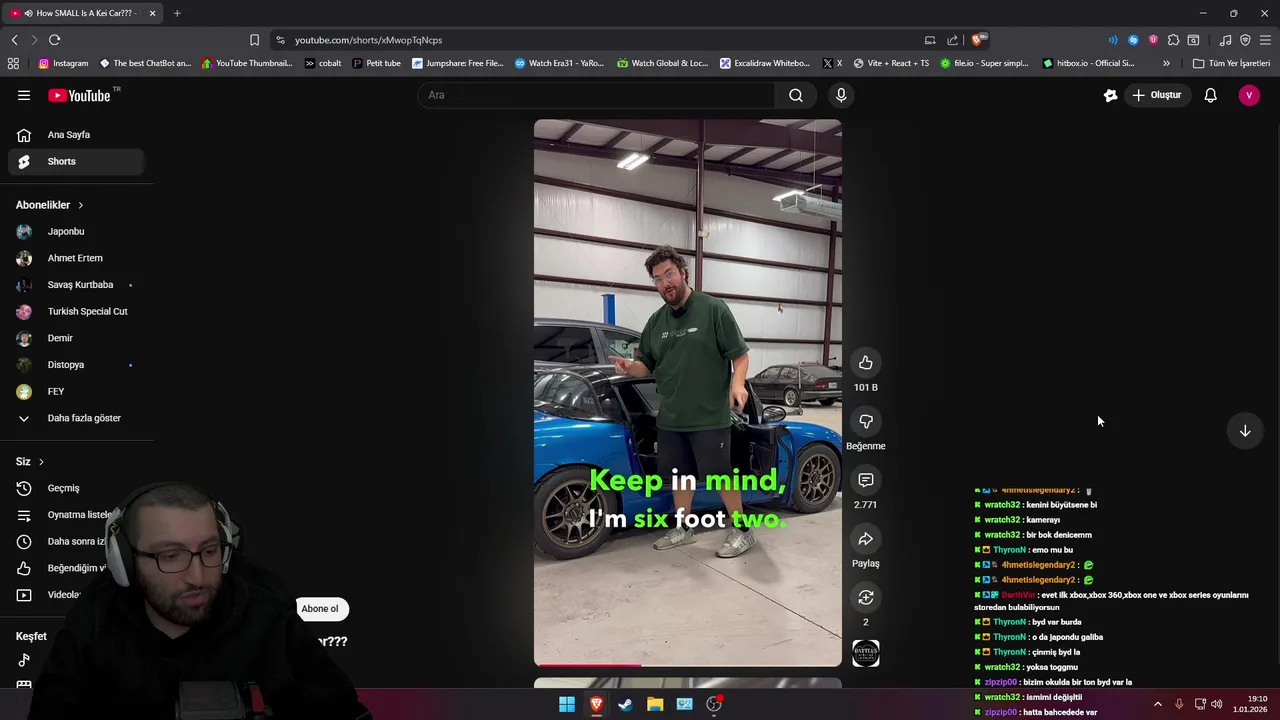Open Geçmiş history
This screenshot has width=1280, height=720.
pyautogui.click(x=76, y=488)
